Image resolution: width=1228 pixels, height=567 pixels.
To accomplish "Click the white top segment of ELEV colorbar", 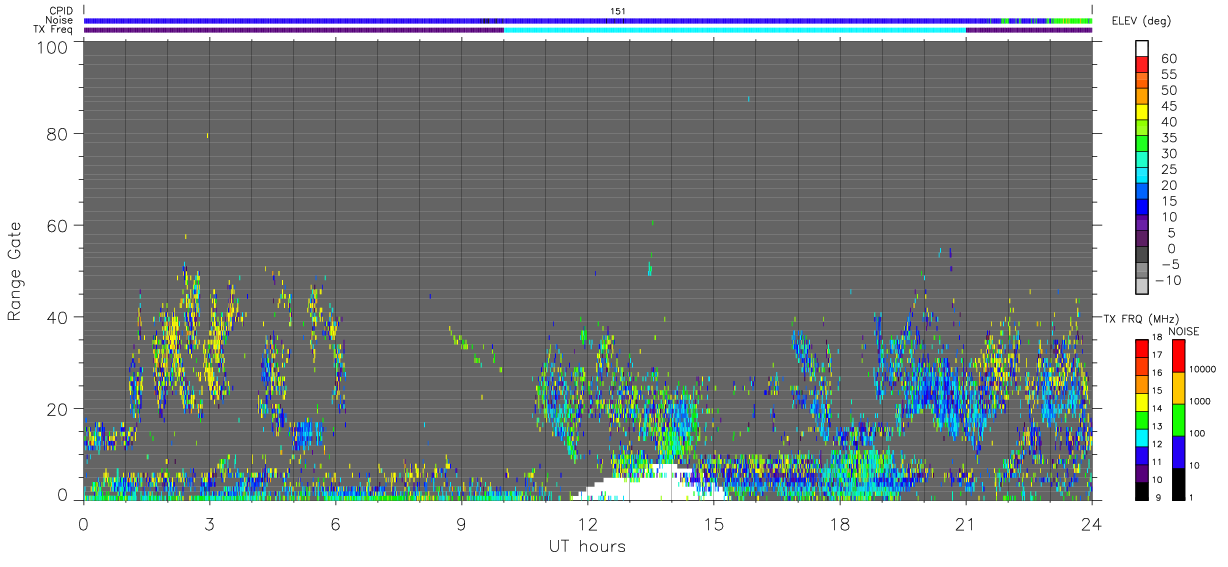I will coord(1142,48).
